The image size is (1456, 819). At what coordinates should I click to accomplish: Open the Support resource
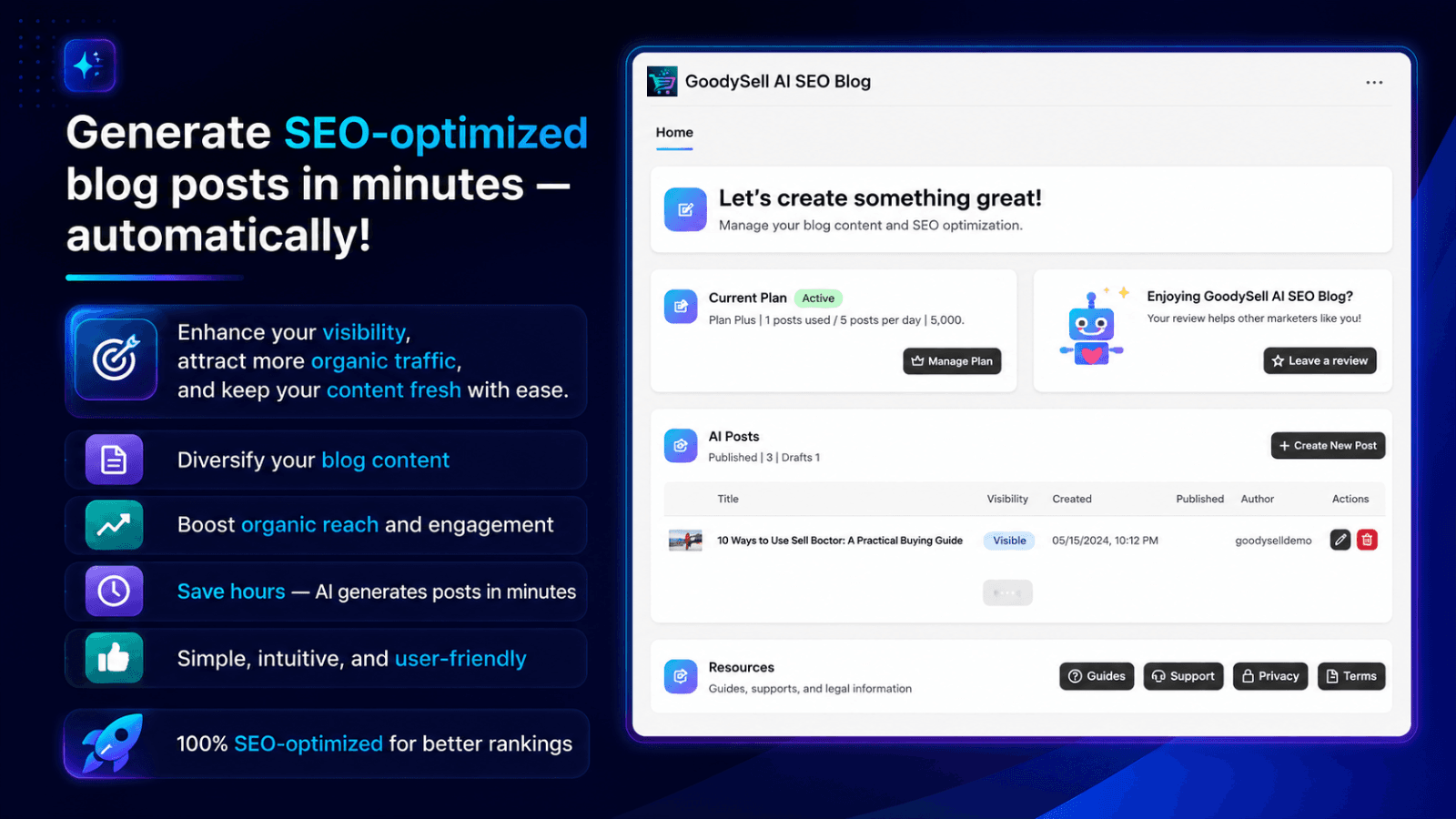point(1183,676)
